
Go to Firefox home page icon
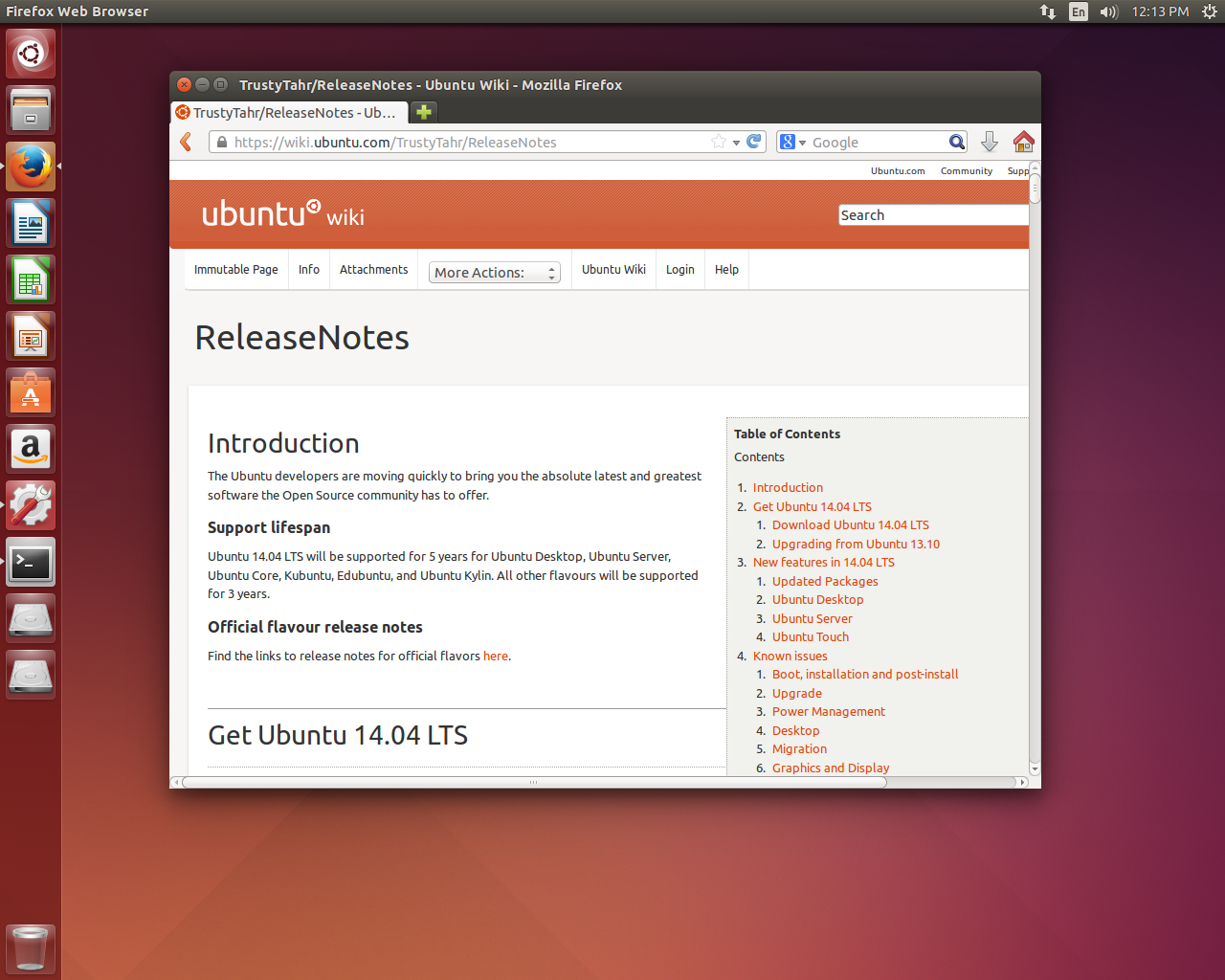1023,142
